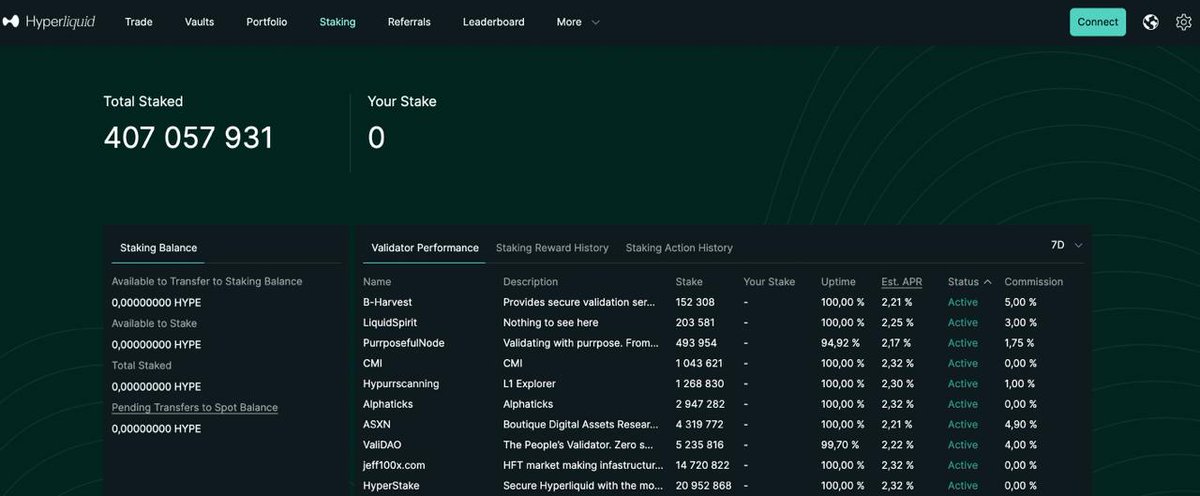This screenshot has width=1200, height=496.
Task: Click the Description column header
Action: [531, 282]
